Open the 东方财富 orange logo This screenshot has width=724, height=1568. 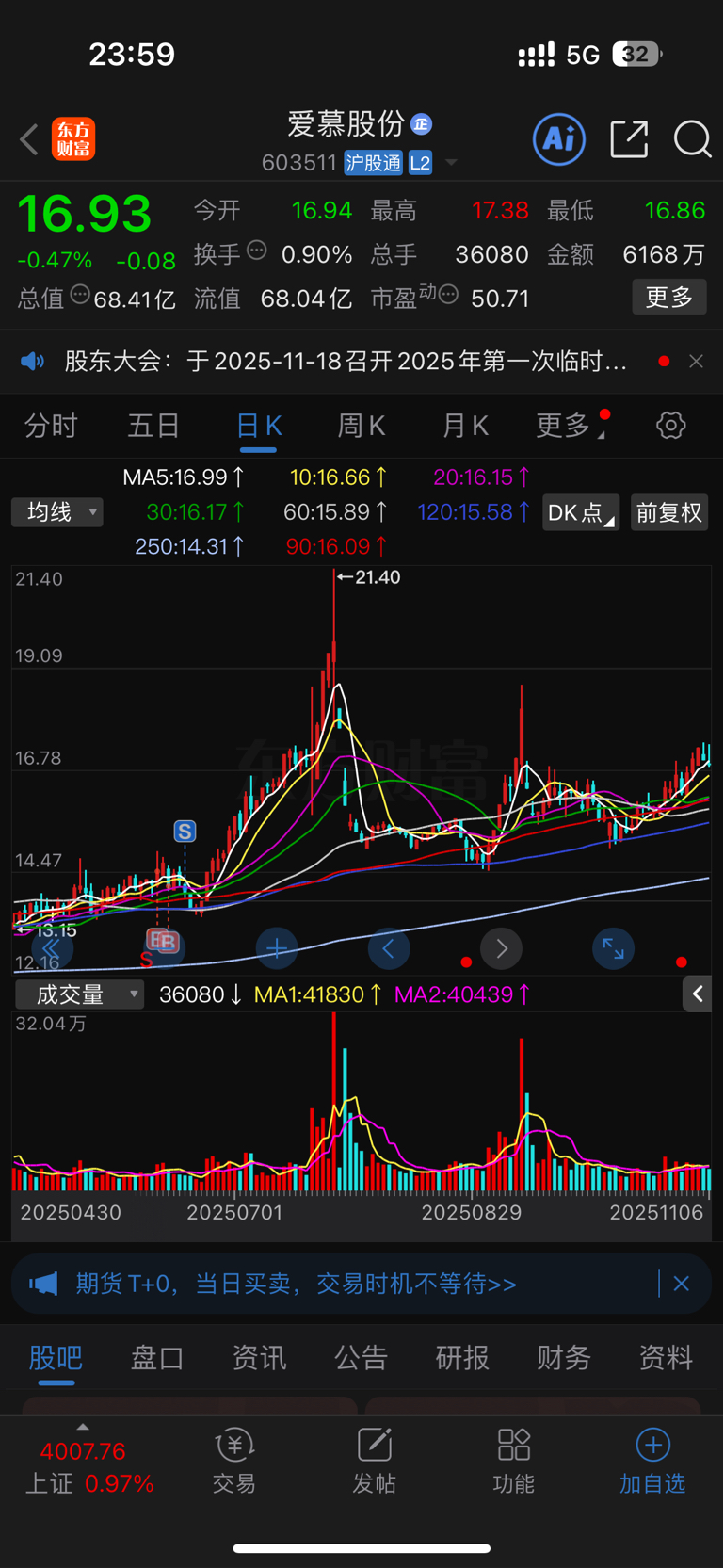tap(73, 139)
